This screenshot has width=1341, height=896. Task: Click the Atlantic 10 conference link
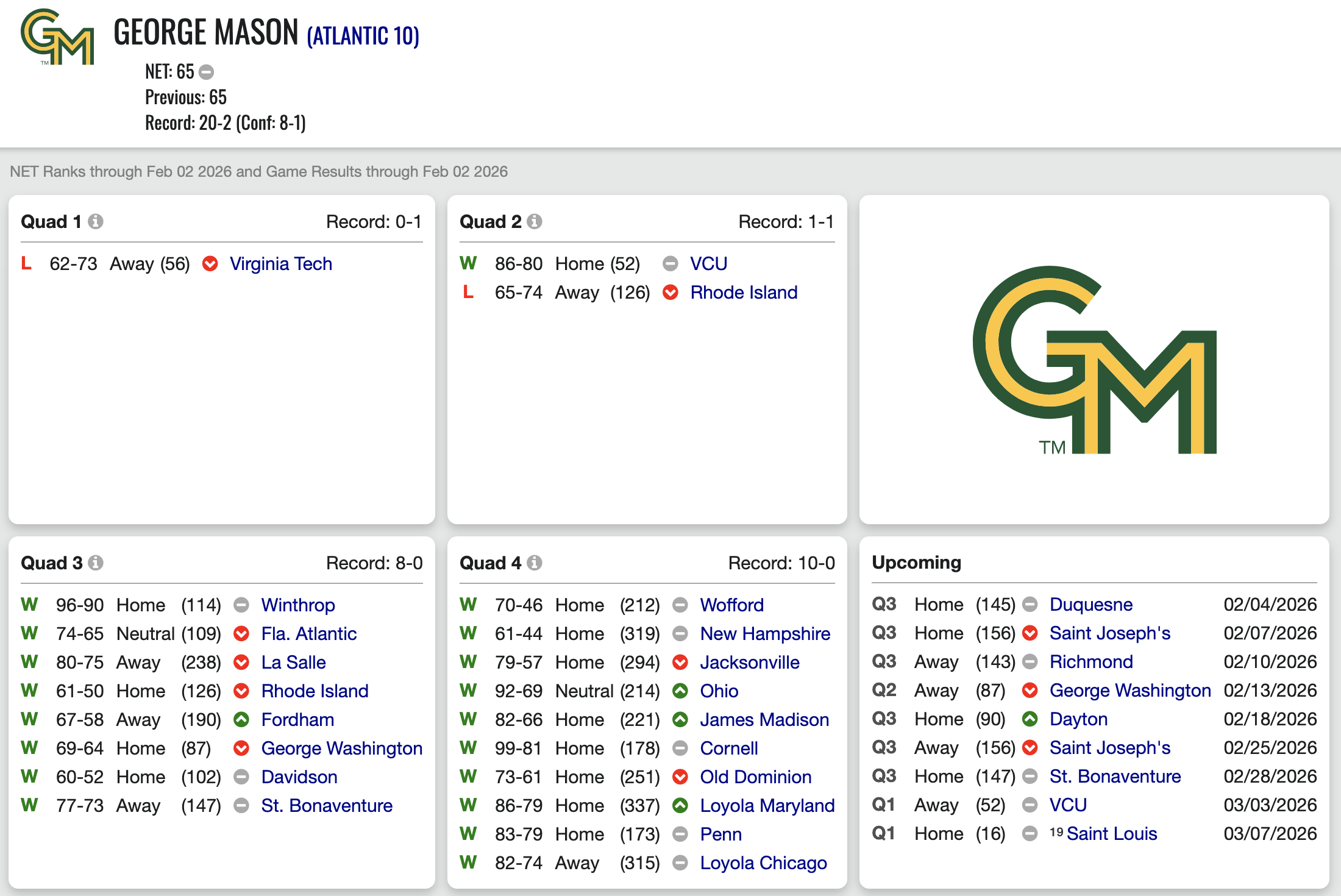tap(363, 37)
